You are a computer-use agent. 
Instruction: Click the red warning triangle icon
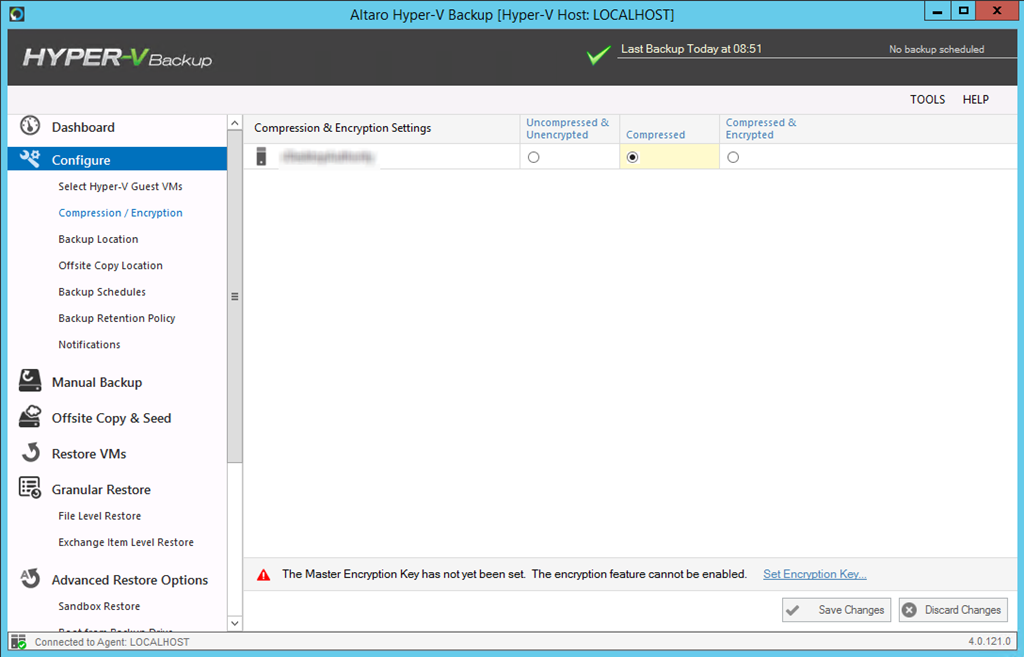click(263, 575)
